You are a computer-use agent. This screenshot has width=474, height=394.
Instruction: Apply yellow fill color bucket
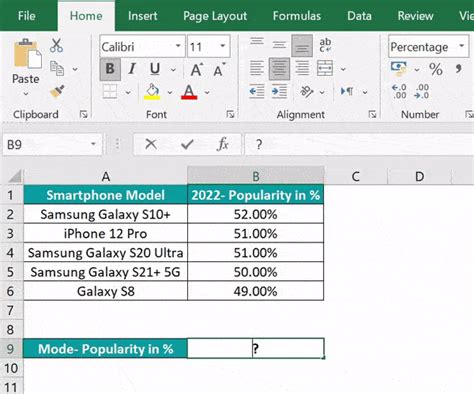[x=152, y=91]
